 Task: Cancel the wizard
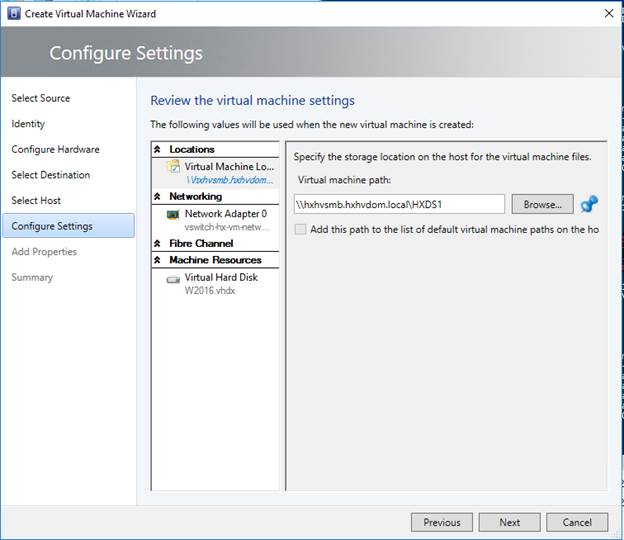(x=577, y=522)
